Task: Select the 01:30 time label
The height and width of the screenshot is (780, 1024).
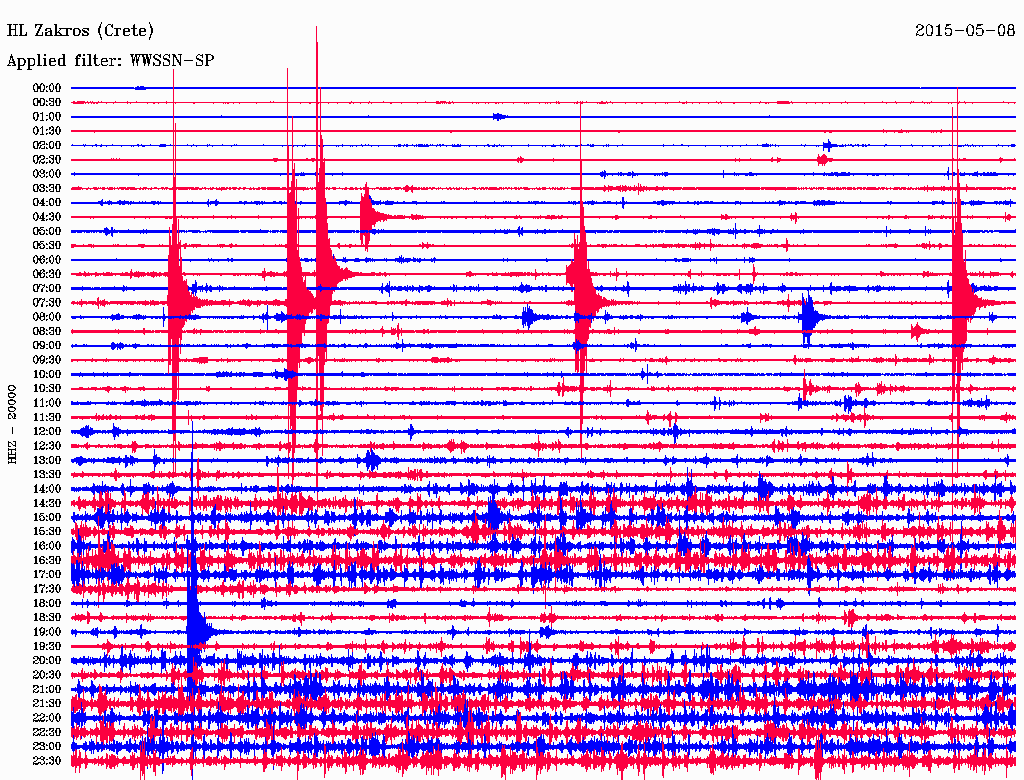Action: (47, 131)
